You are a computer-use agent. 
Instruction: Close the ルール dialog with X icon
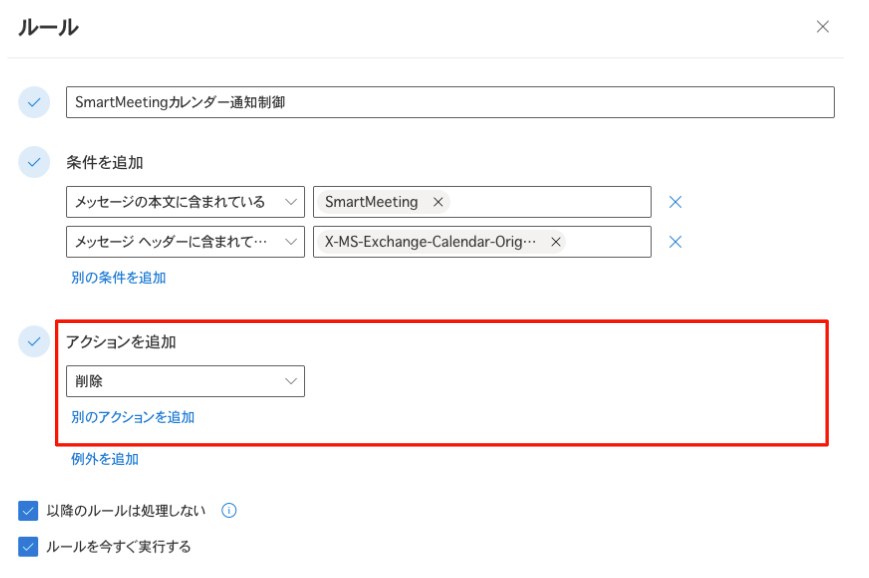[822, 27]
